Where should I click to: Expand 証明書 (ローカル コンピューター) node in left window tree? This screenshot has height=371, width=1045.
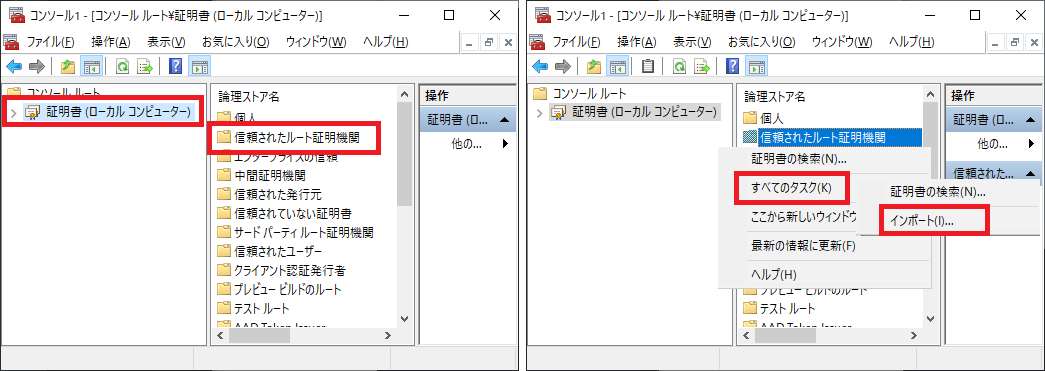pyautogui.click(x=14, y=112)
